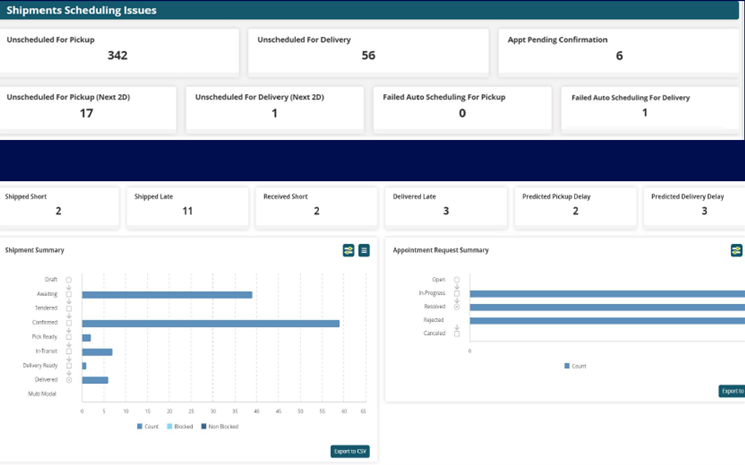Click the Tendered status square marker
The width and height of the screenshot is (745, 465).
click(x=69, y=309)
